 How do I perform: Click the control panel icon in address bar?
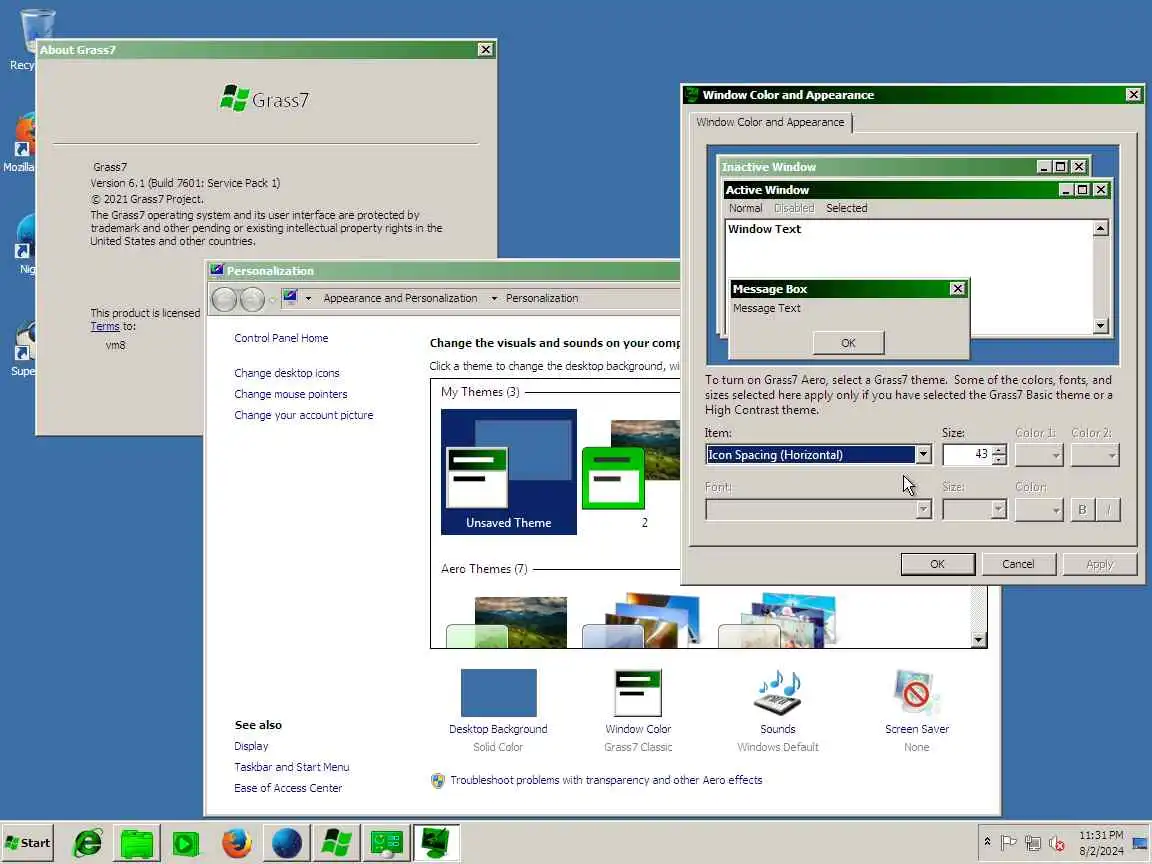291,298
